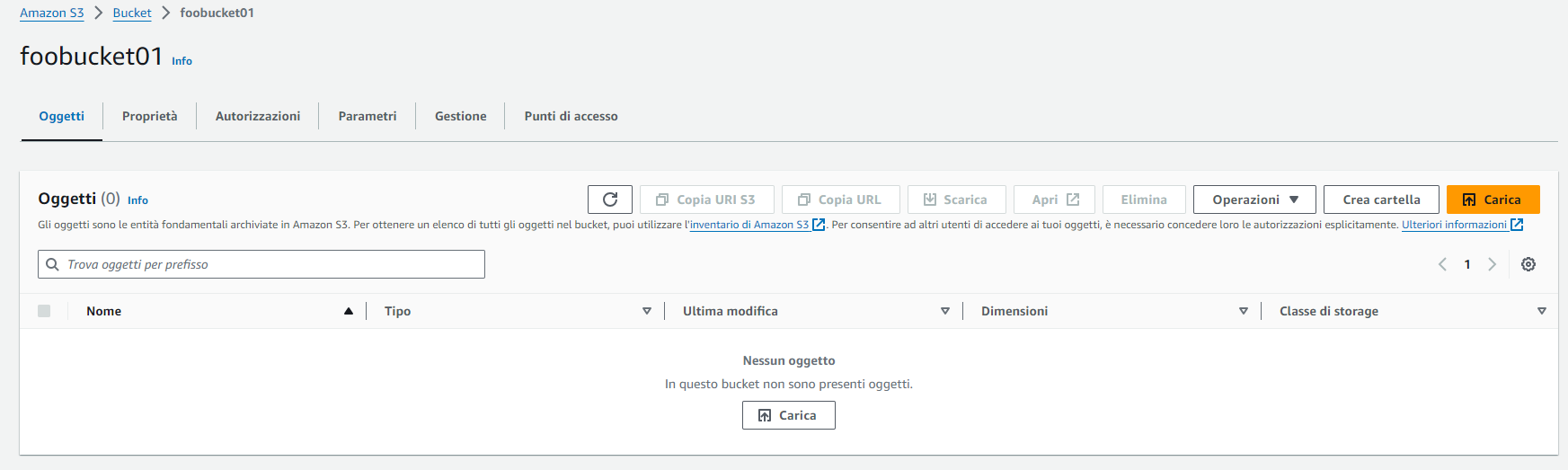Click Crea cartella button
Screen dimensions: 1568x470
tap(1381, 200)
